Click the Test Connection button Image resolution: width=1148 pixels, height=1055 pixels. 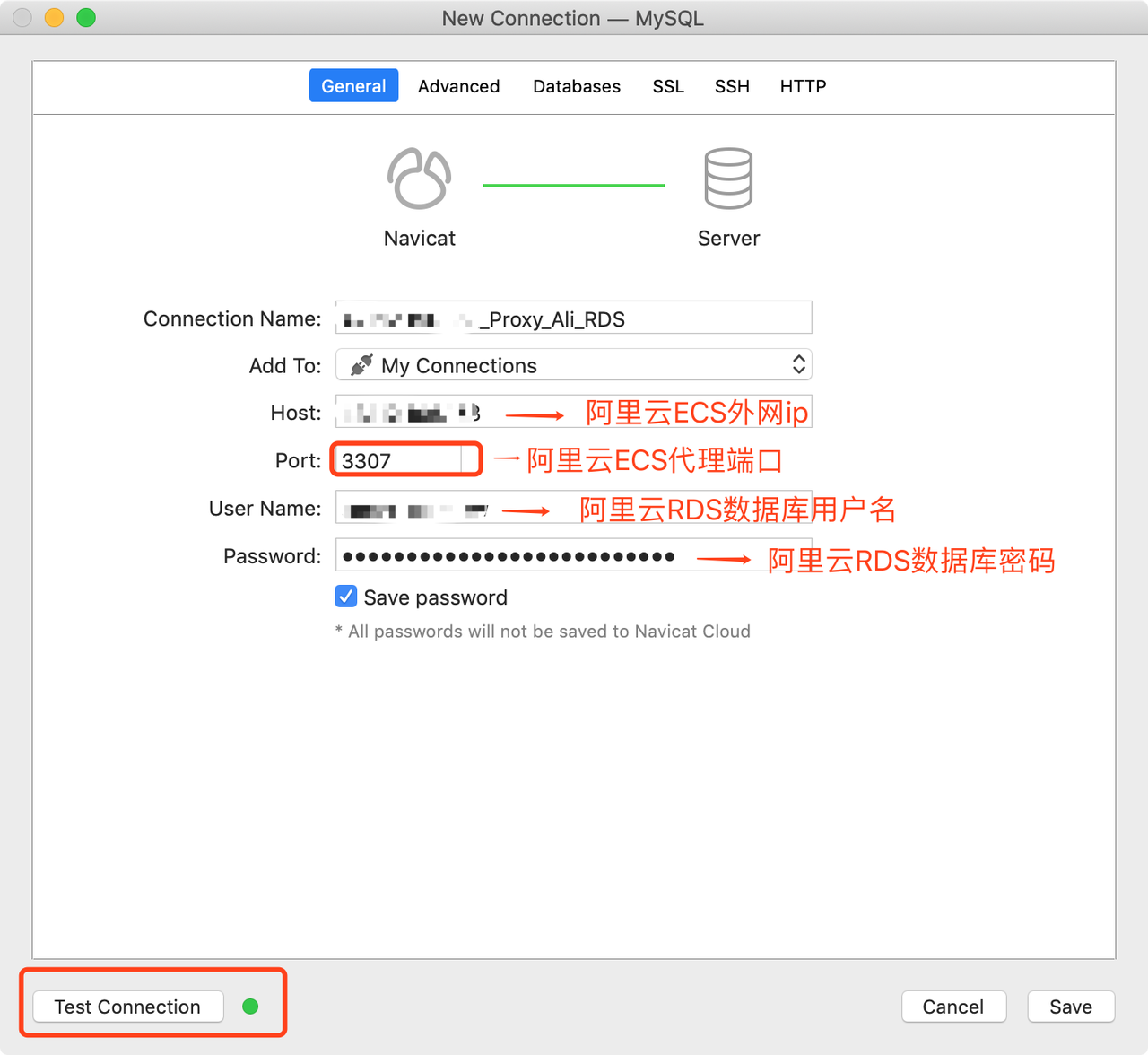[x=126, y=1007]
